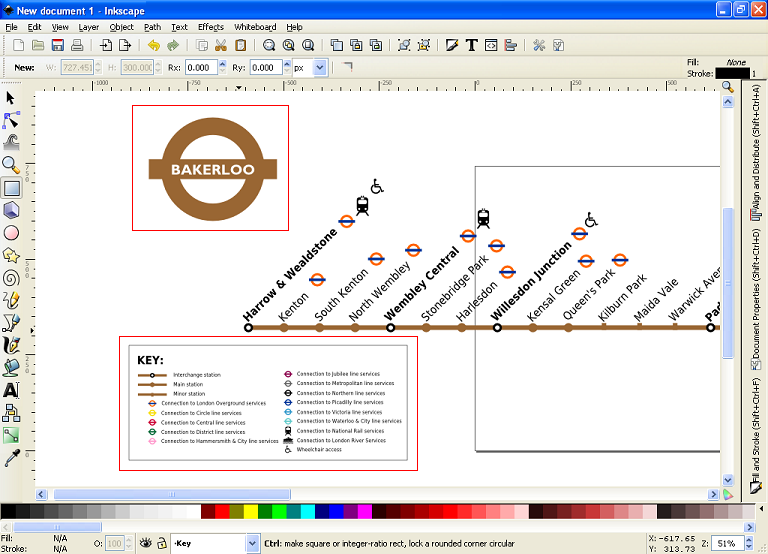
Task: Click the Redo arrow icon
Action: point(172,46)
